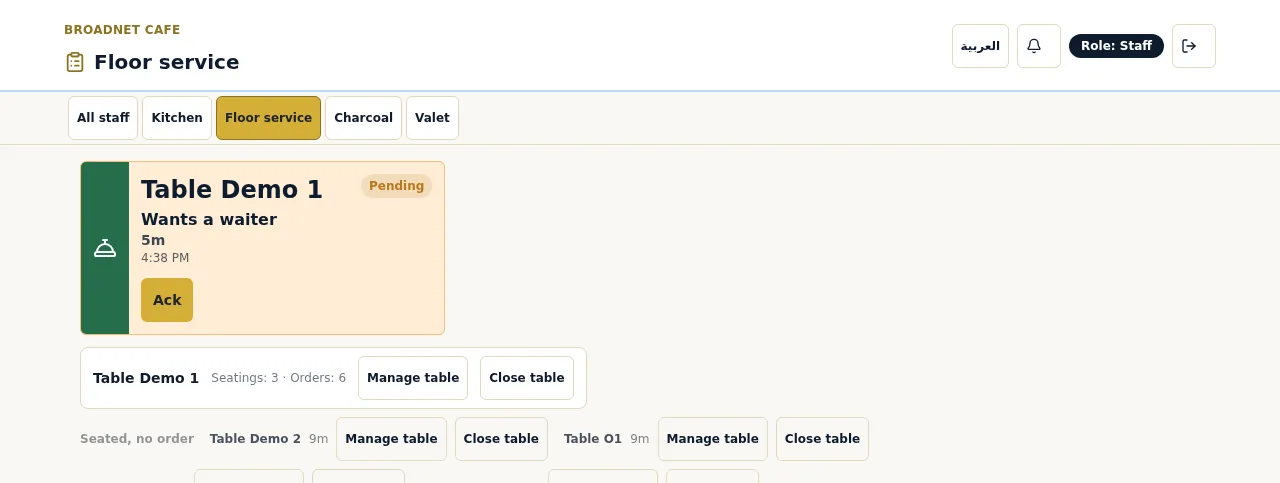The width and height of the screenshot is (1280, 483).
Task: Go to the Valet tab
Action: pos(432,118)
